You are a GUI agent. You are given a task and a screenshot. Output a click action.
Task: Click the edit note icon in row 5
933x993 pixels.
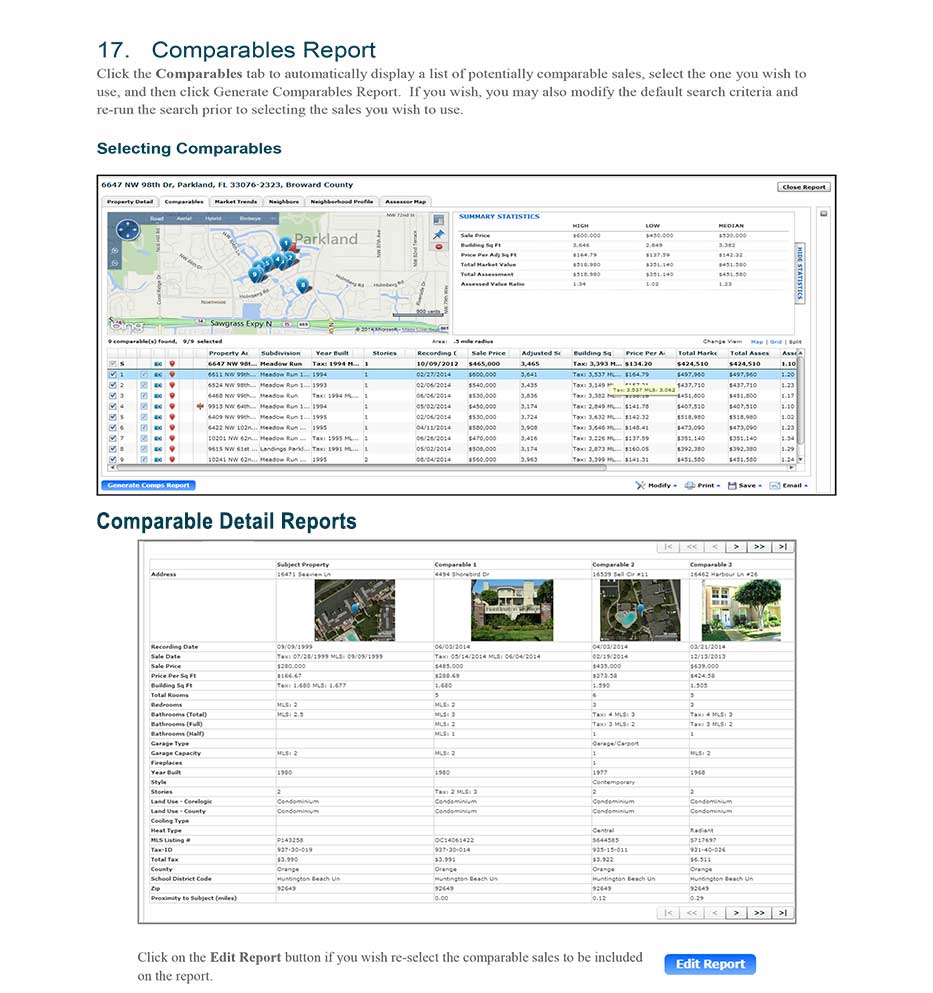pyautogui.click(x=144, y=417)
